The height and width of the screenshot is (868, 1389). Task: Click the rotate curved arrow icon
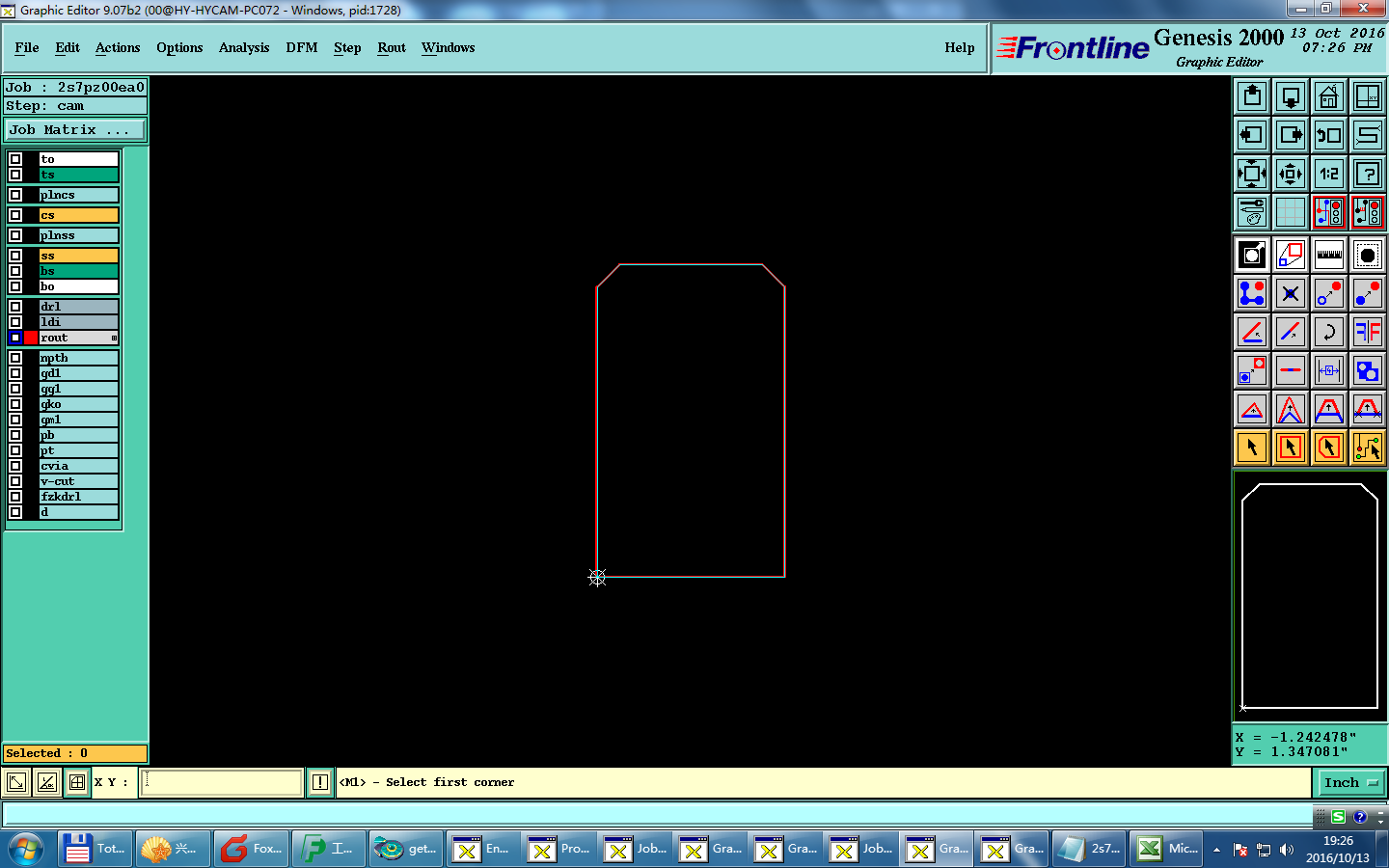(x=1329, y=332)
